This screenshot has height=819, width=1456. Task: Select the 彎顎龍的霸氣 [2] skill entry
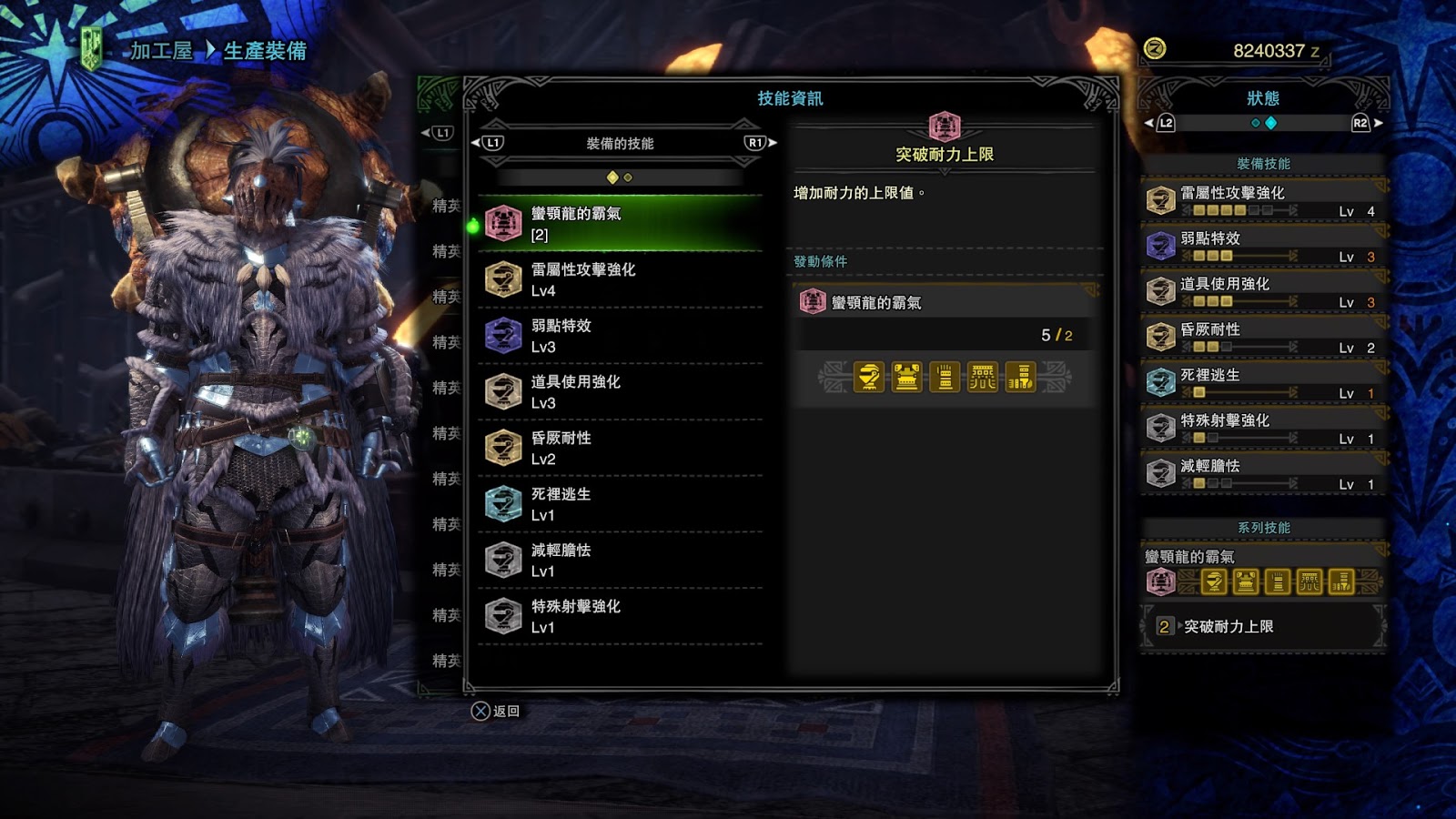point(621,223)
